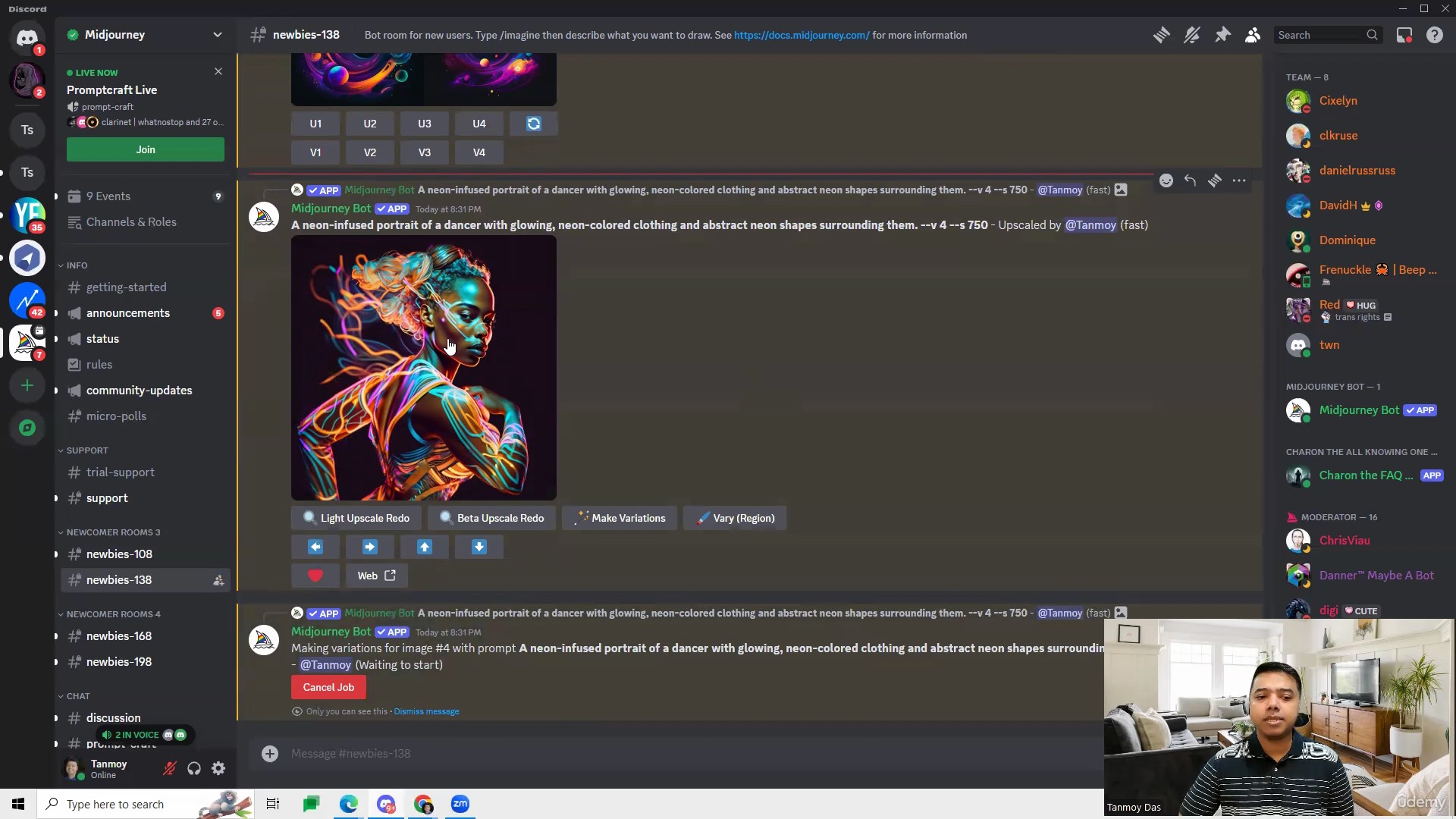Favorite the image with heart button
This screenshot has width=1456, height=819.
(x=315, y=576)
